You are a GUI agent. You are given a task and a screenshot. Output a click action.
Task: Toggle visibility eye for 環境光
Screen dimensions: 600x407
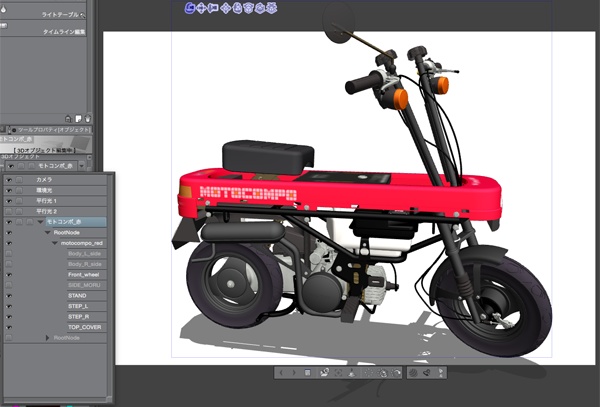click(x=9, y=190)
